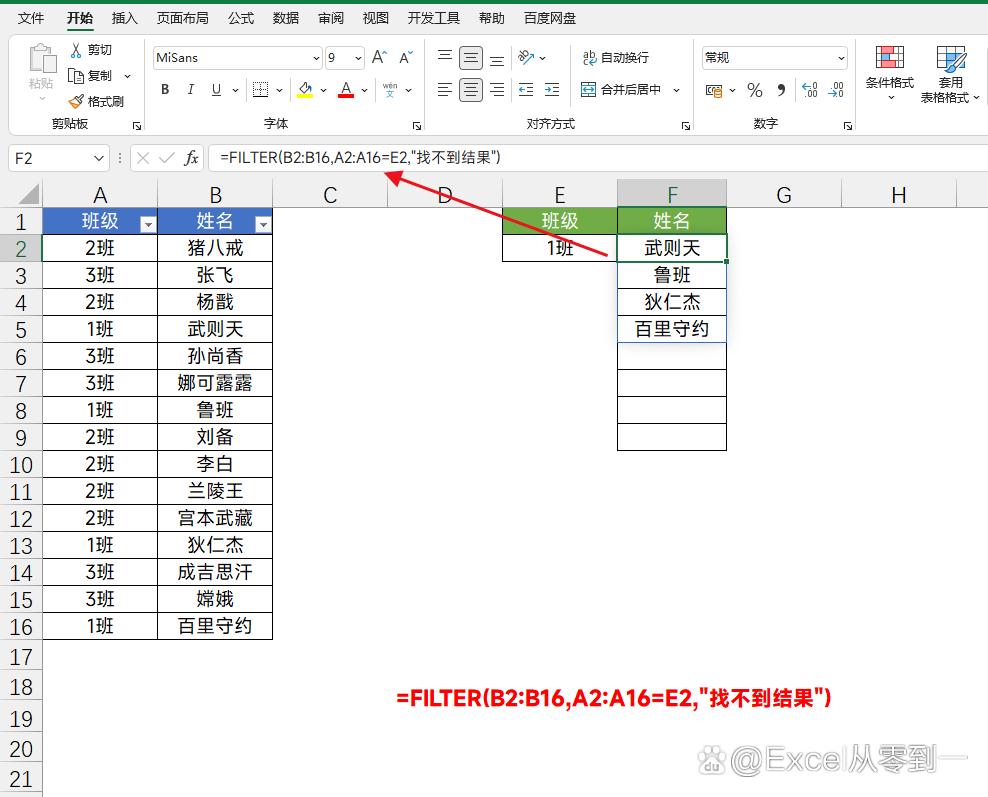Toggle align text left
Image resolution: width=988 pixels, height=797 pixels.
[445, 90]
